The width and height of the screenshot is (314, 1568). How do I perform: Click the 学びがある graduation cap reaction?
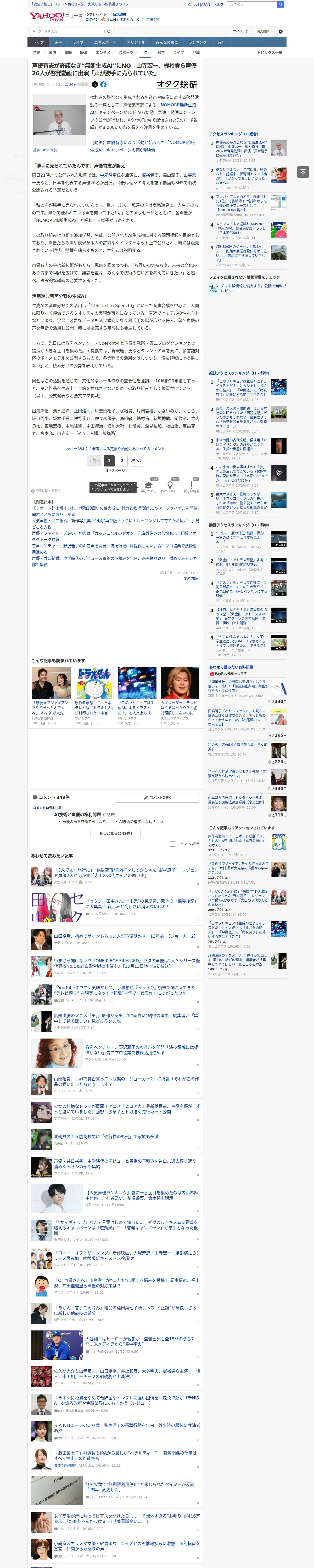coord(148,485)
